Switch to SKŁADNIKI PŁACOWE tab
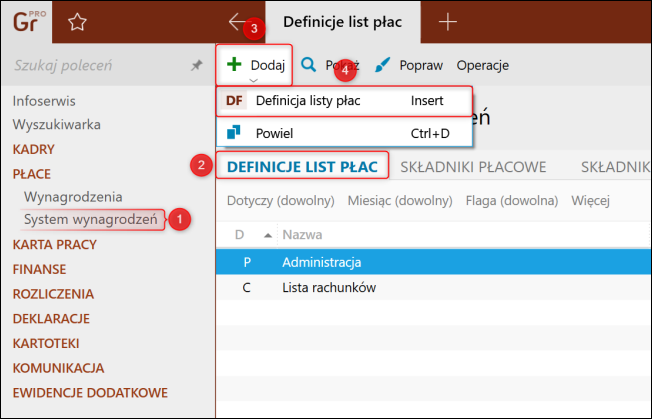Screen dimensions: 652x419 click(473, 167)
